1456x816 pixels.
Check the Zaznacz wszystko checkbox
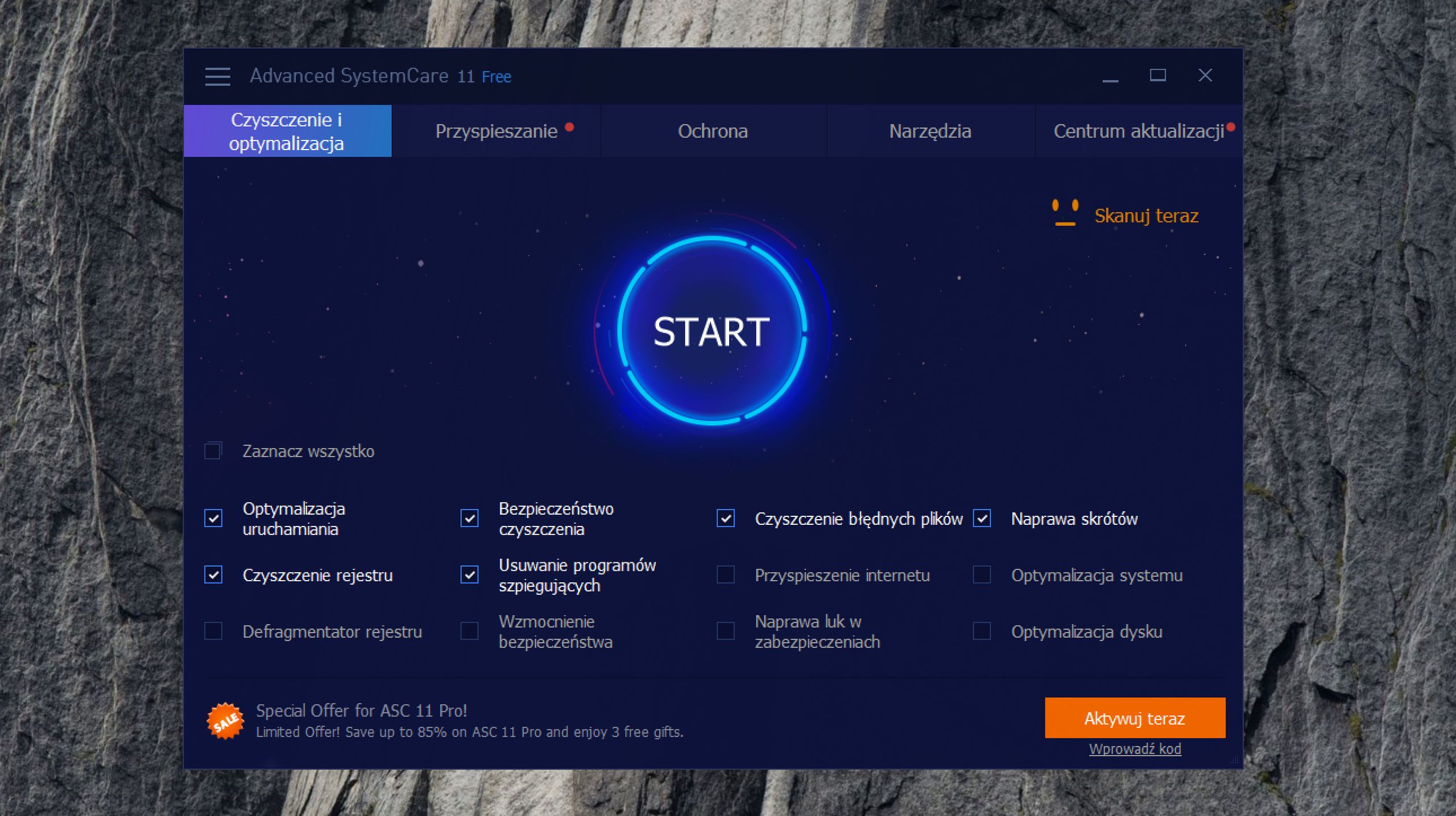tap(213, 451)
